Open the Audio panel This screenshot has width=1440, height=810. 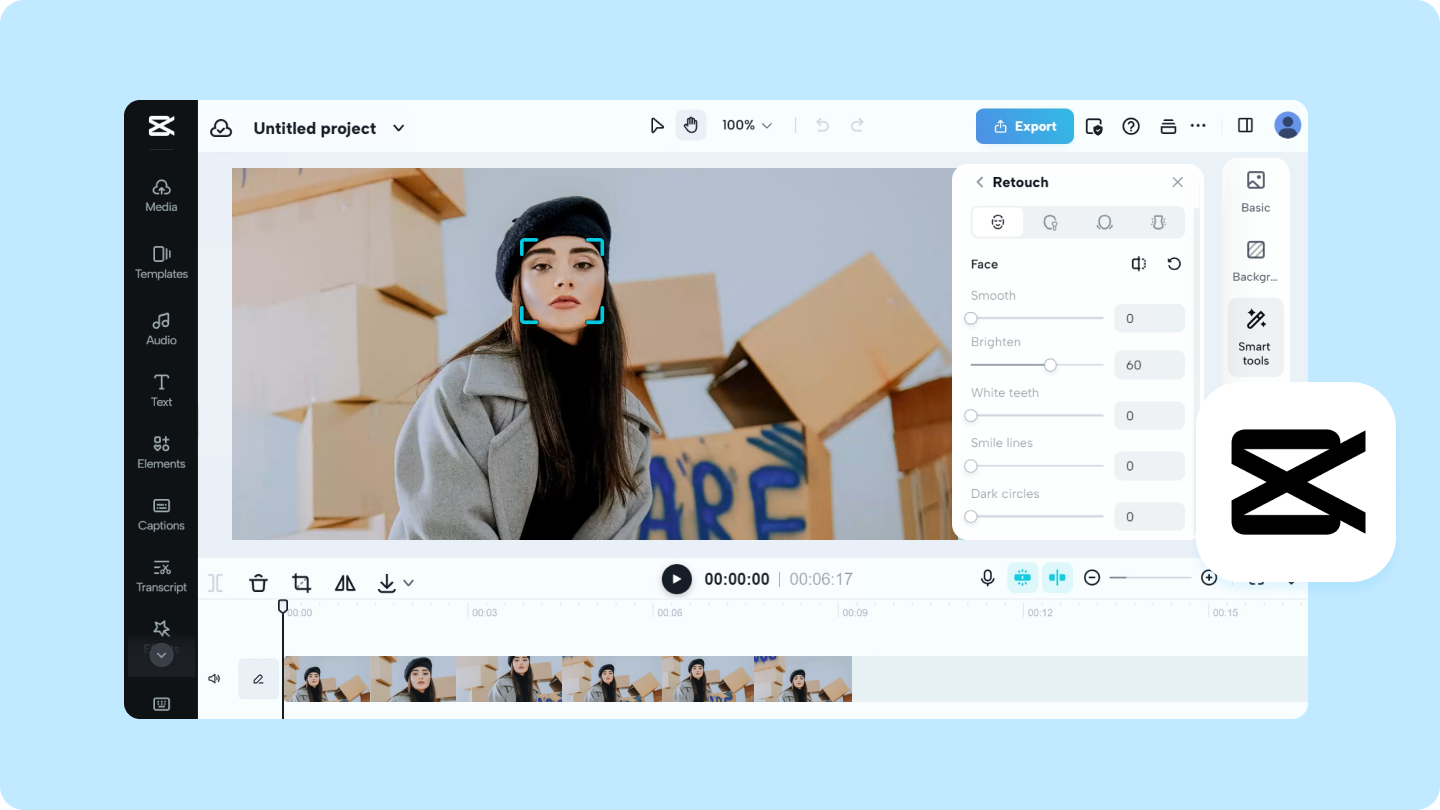coord(161,329)
